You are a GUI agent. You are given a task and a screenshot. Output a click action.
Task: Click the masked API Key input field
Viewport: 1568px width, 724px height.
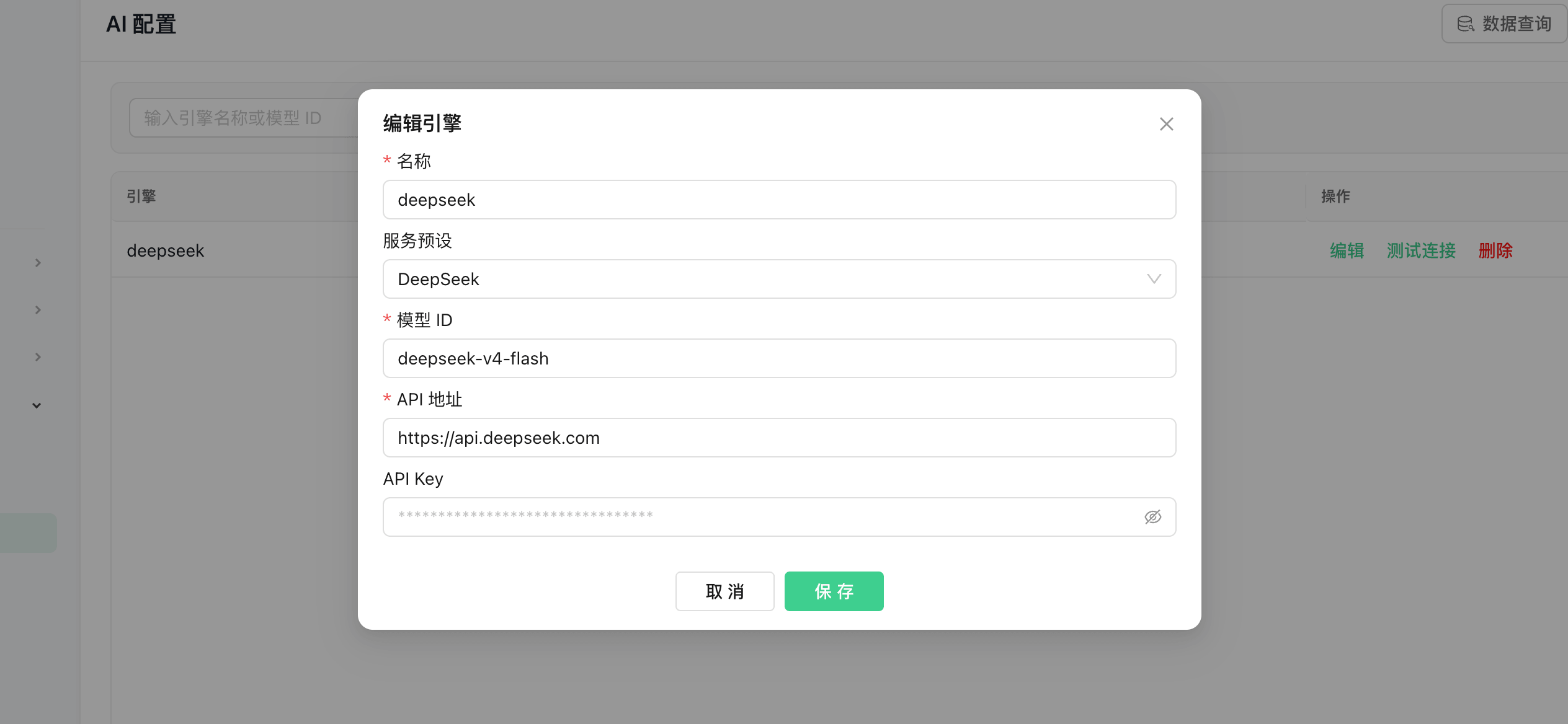coord(779,517)
